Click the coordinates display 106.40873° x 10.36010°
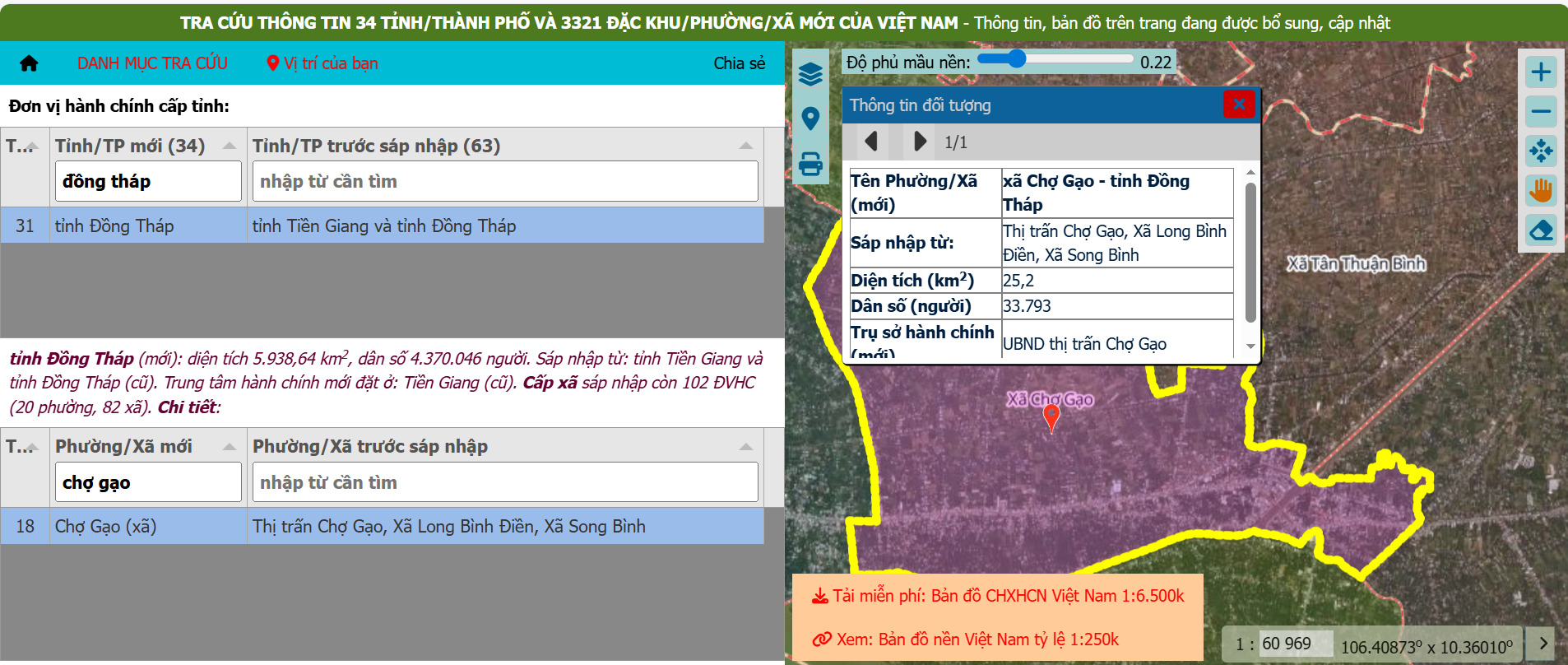This screenshot has width=1568, height=665. 1427,647
